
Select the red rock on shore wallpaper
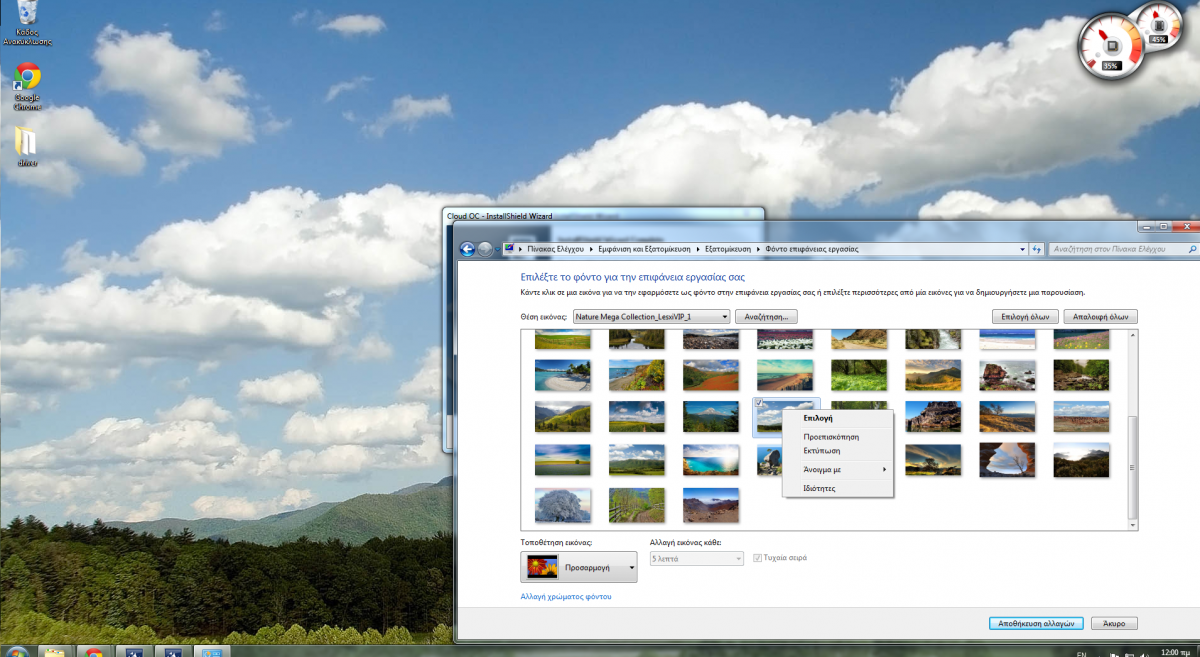[x=1006, y=375]
